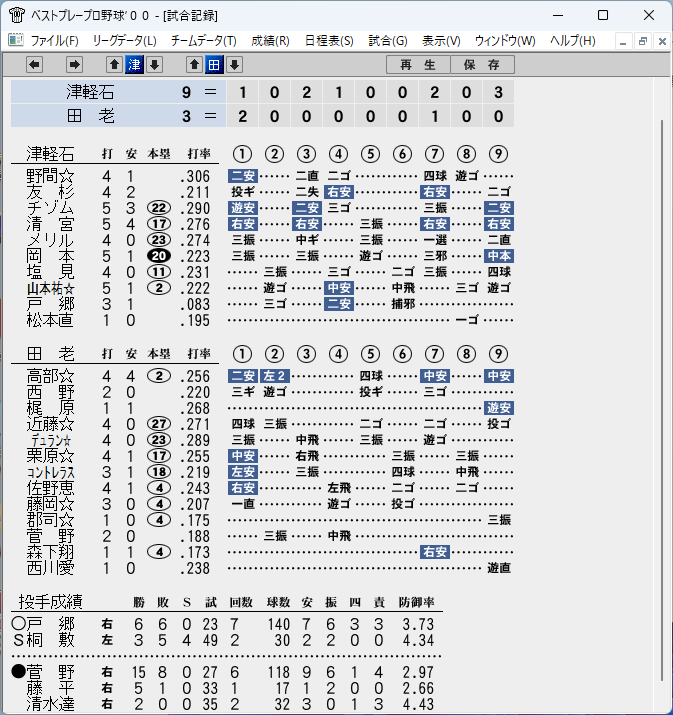Viewport: 673px width, 715px height.
Task: Restore the inner 試合記録 document window
Action: [642, 41]
